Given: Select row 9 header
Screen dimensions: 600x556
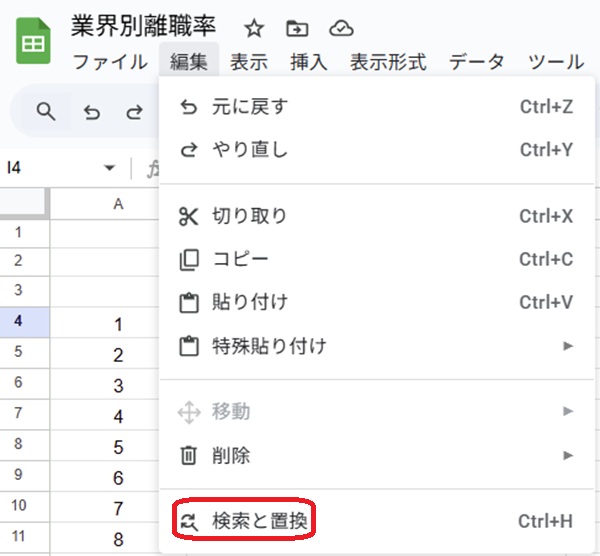Looking at the screenshot, I should click(x=24, y=476).
